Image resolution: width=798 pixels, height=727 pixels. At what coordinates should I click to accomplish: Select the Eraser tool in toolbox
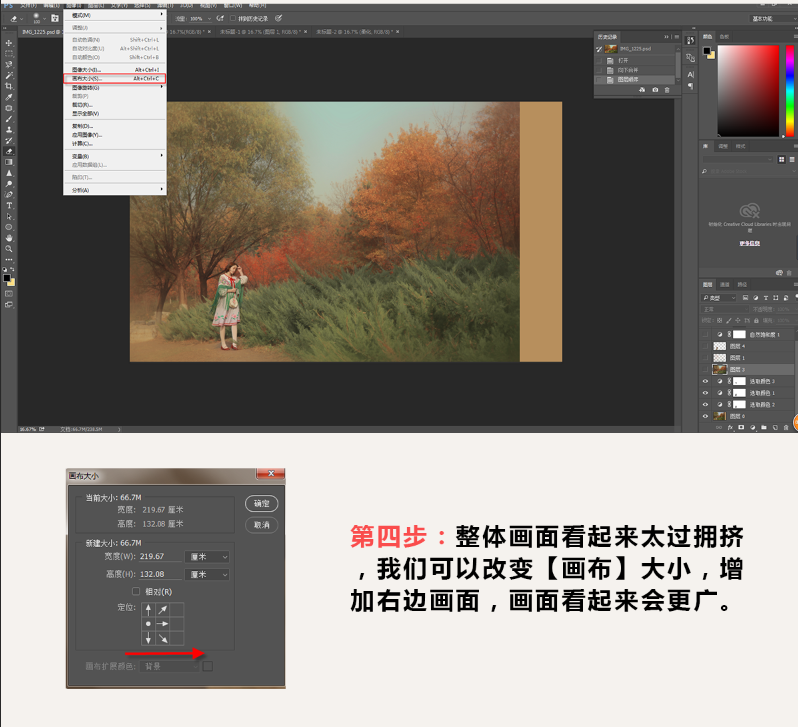click(x=9, y=151)
